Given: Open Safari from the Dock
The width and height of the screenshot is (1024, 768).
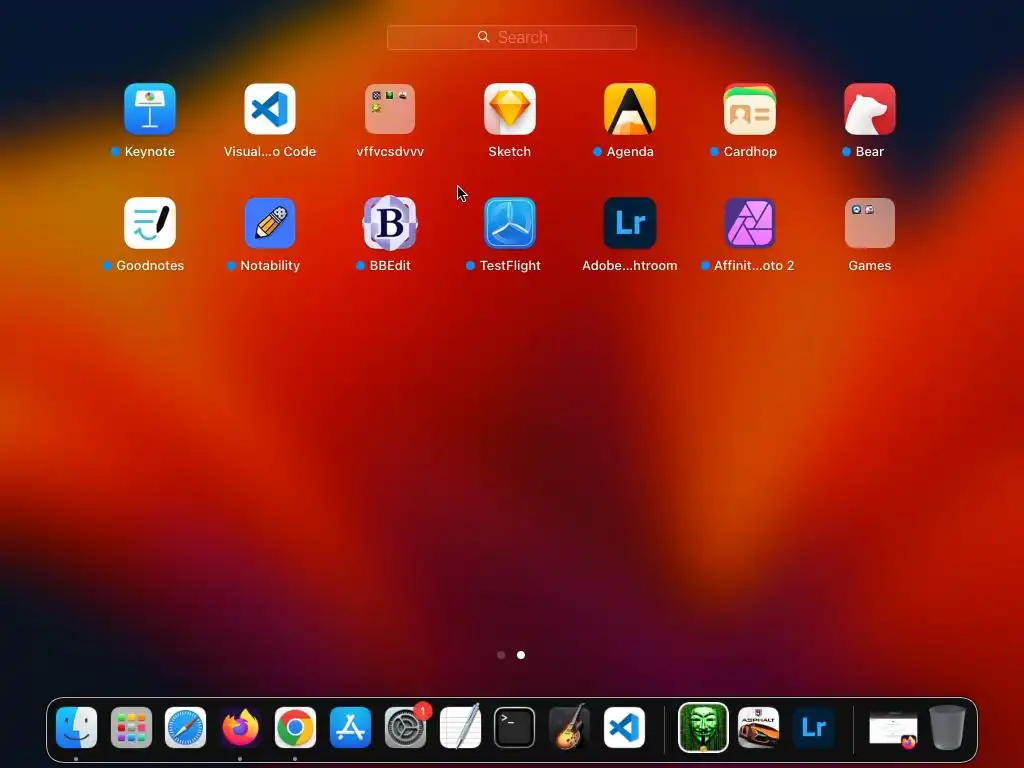Looking at the screenshot, I should [185, 728].
